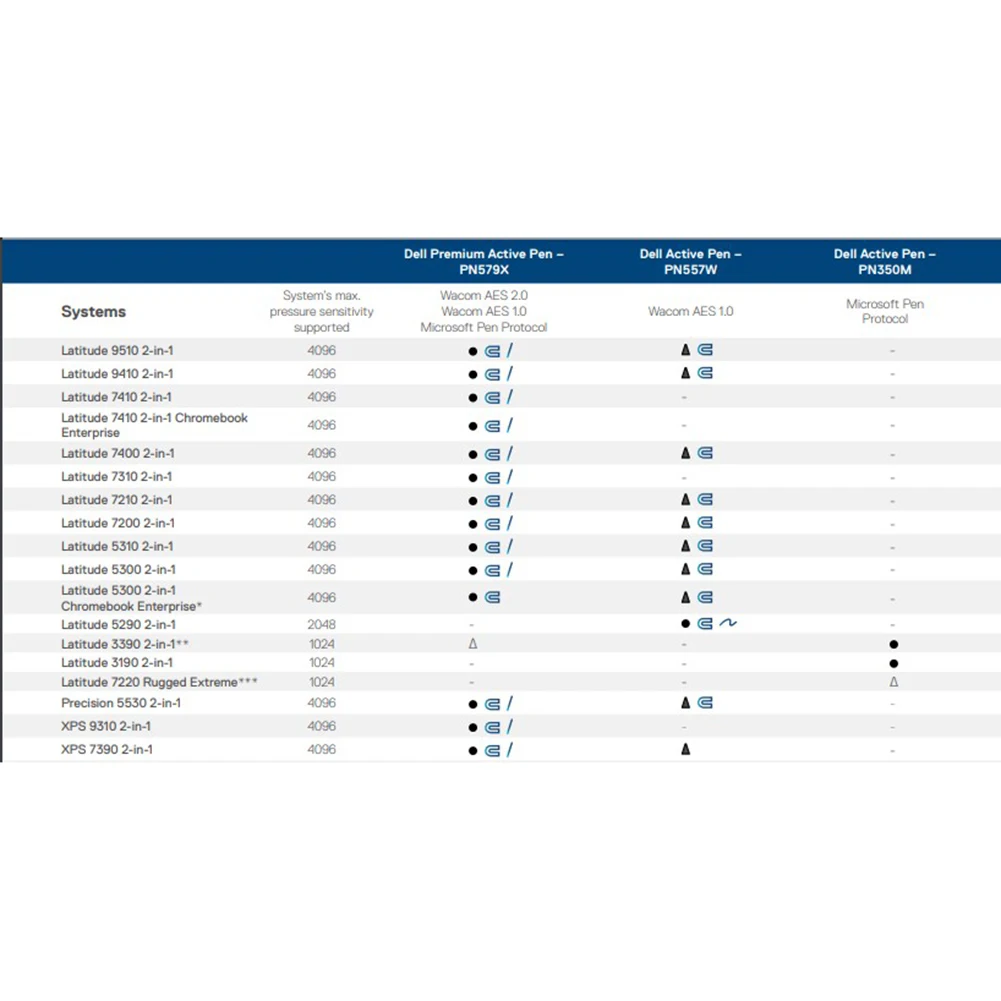Click the 'Dell Active Pen – PN350M' column header
The height and width of the screenshot is (1001, 1001).
coord(885,262)
